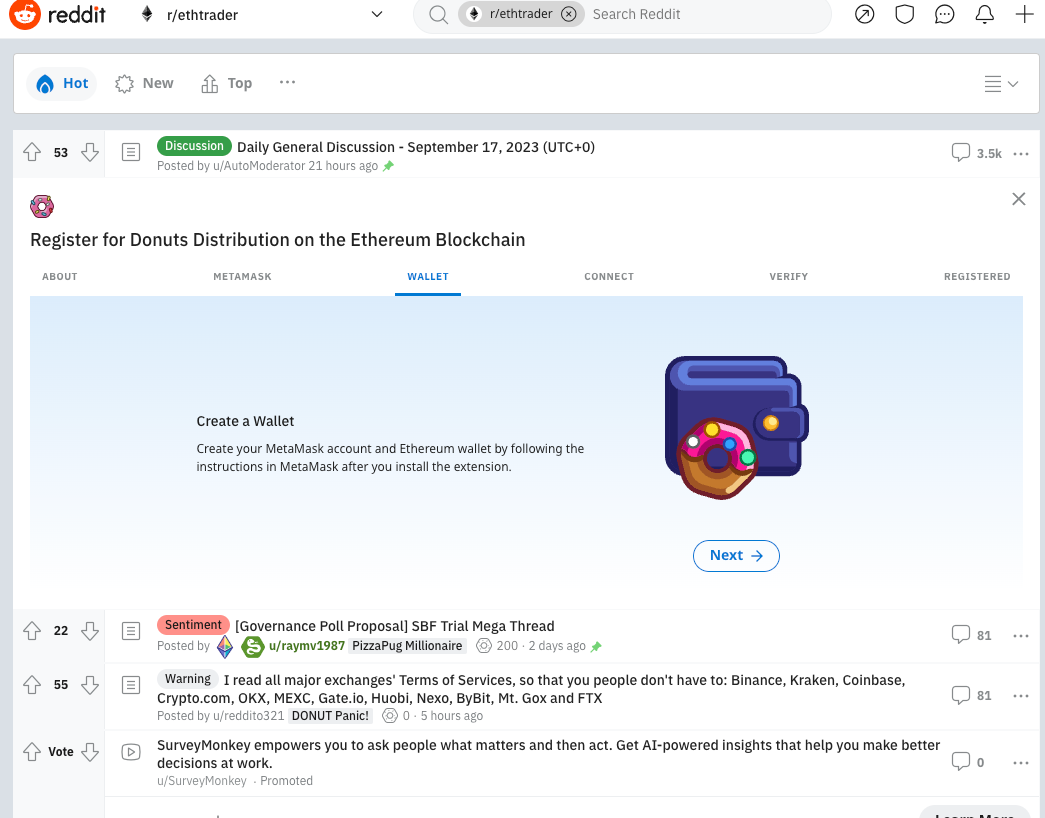Click the text post icon of the Terms of Services post
Image resolution: width=1045 pixels, height=818 pixels.
tap(131, 685)
